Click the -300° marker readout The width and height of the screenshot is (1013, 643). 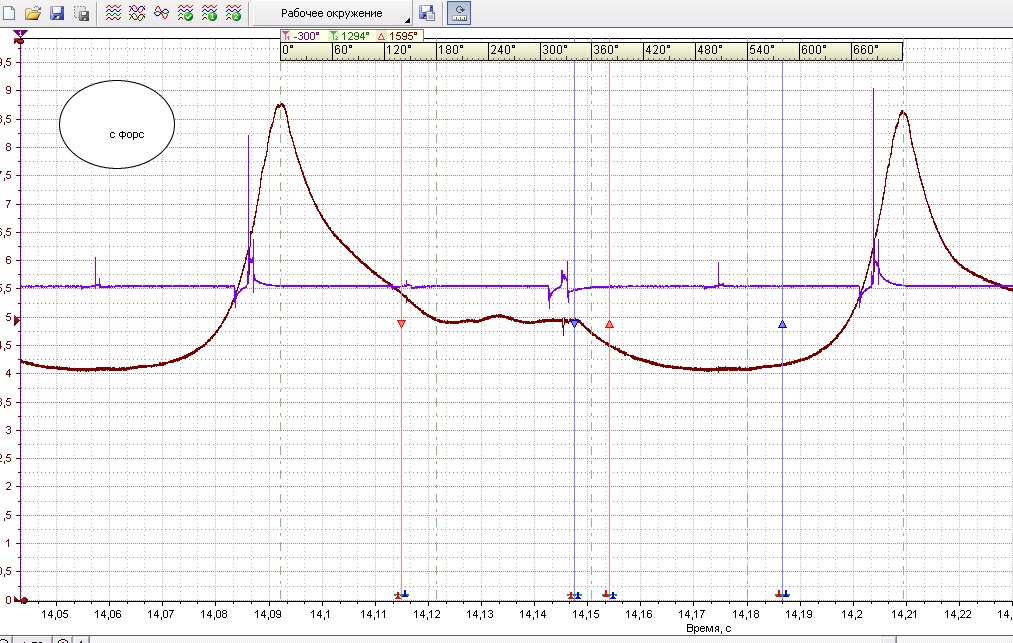[302, 36]
